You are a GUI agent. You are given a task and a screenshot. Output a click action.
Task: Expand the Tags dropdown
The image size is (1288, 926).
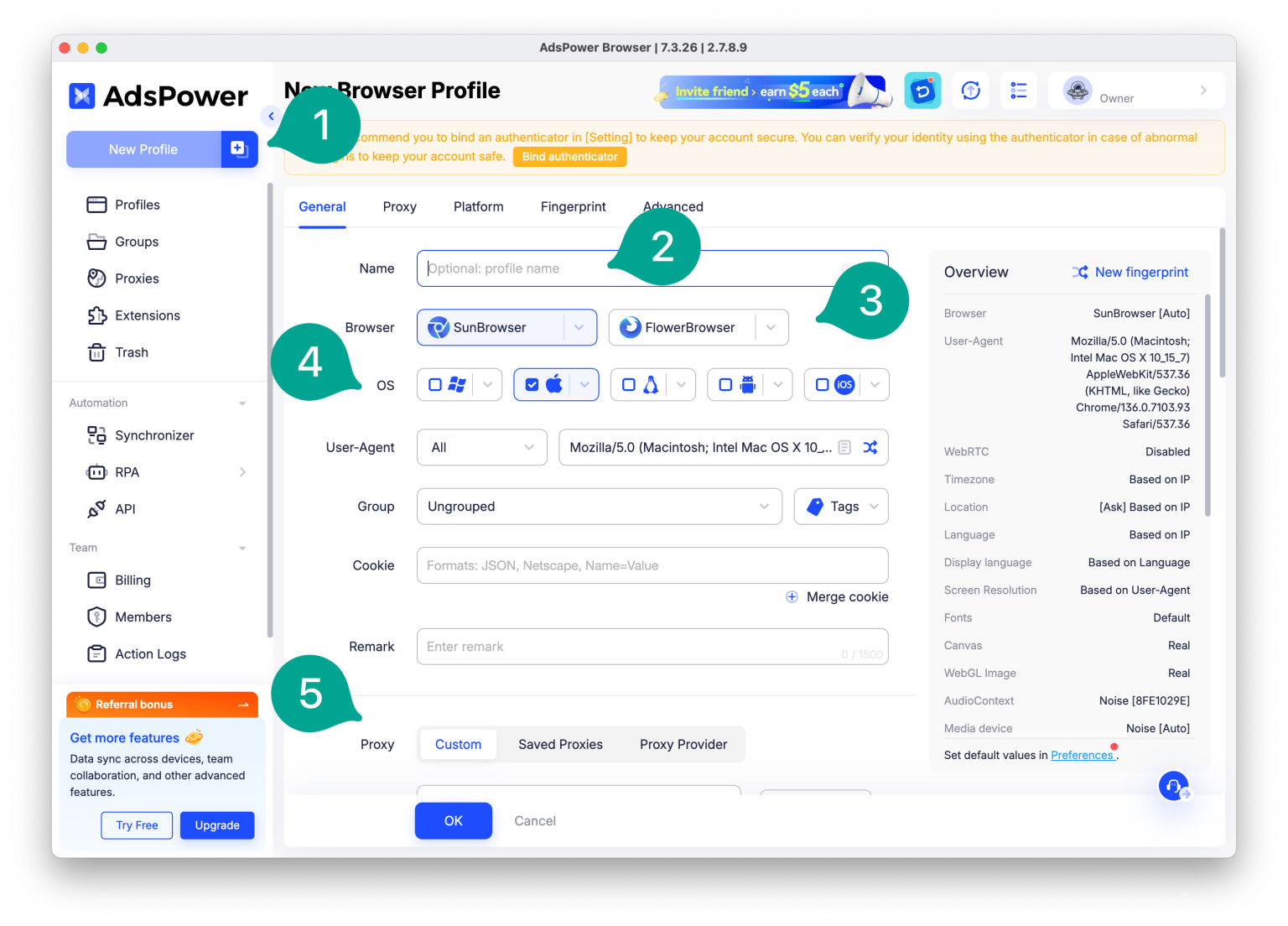tap(841, 507)
